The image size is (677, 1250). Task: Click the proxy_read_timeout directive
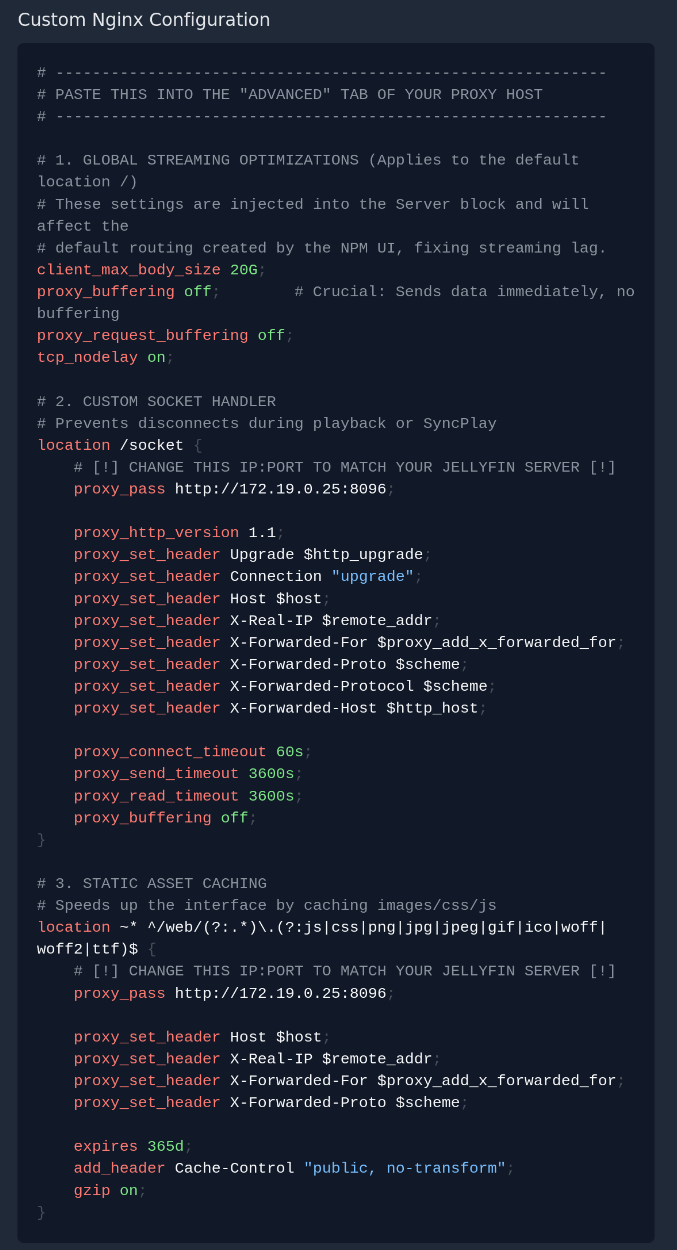(156, 796)
